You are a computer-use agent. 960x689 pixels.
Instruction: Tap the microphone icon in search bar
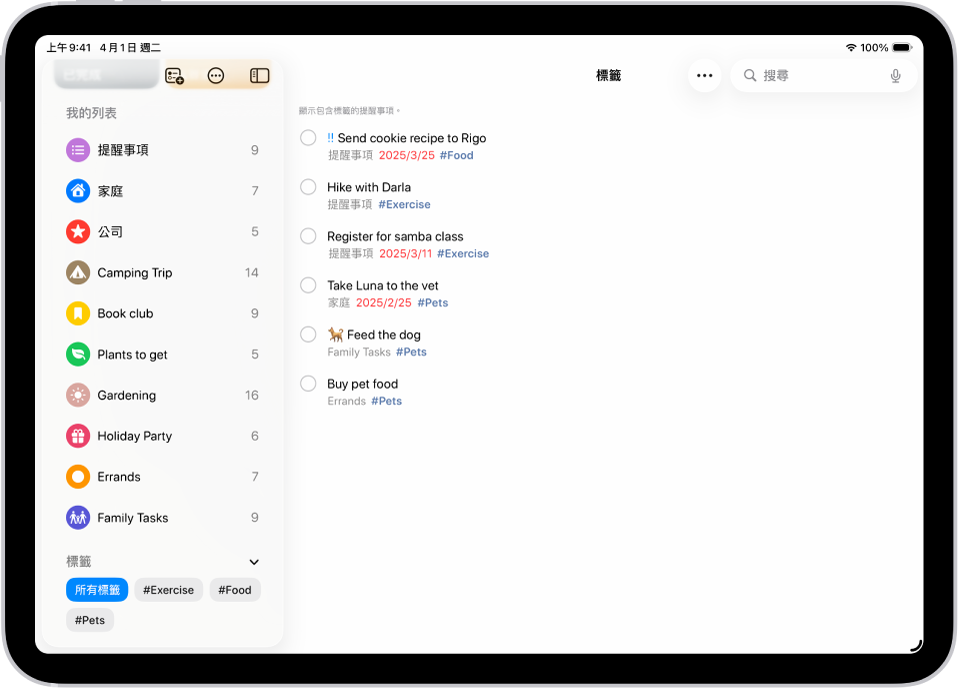click(895, 75)
